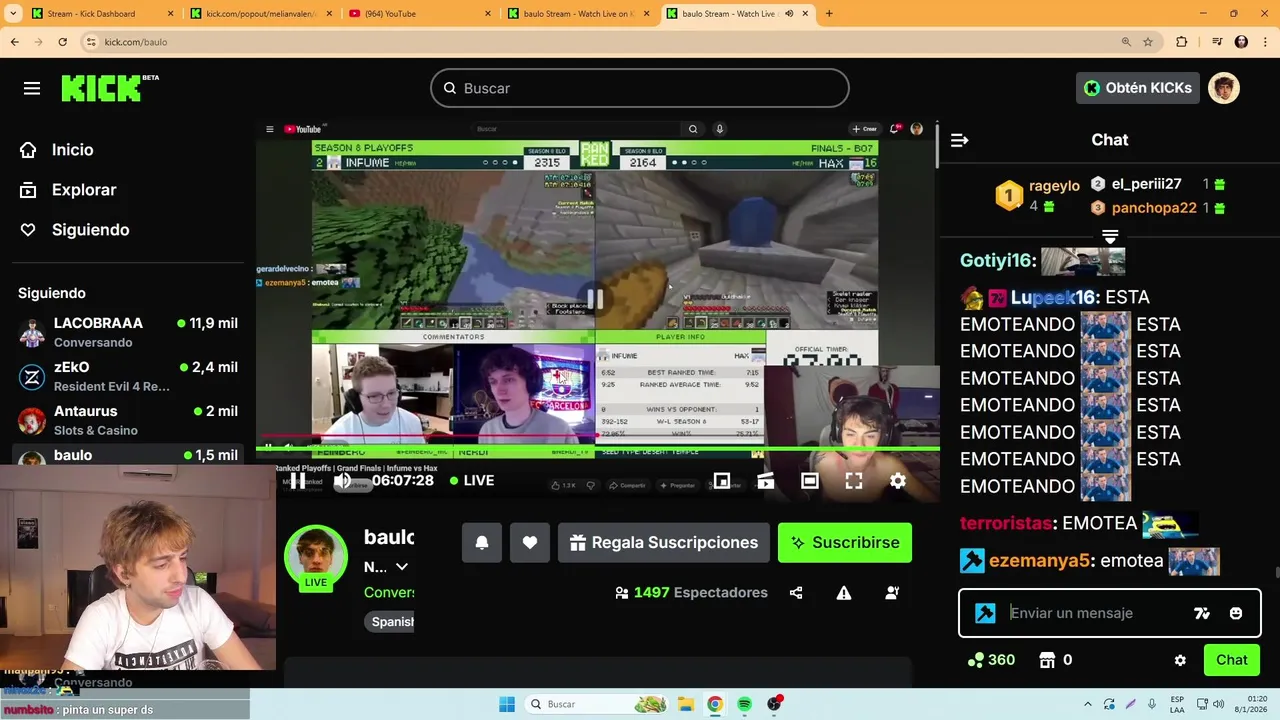Switch to kick.com/popout browser tab

coord(260,14)
